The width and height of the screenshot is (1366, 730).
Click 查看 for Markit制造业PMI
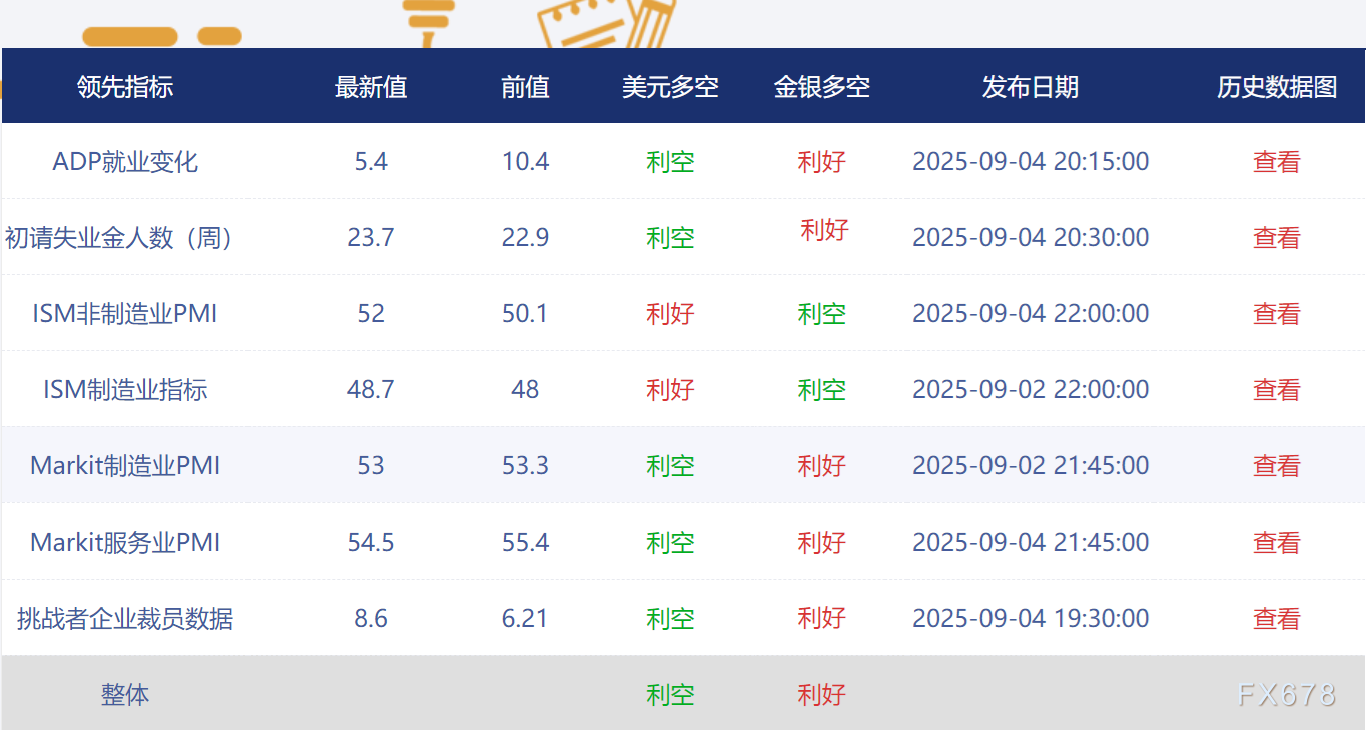1277,465
